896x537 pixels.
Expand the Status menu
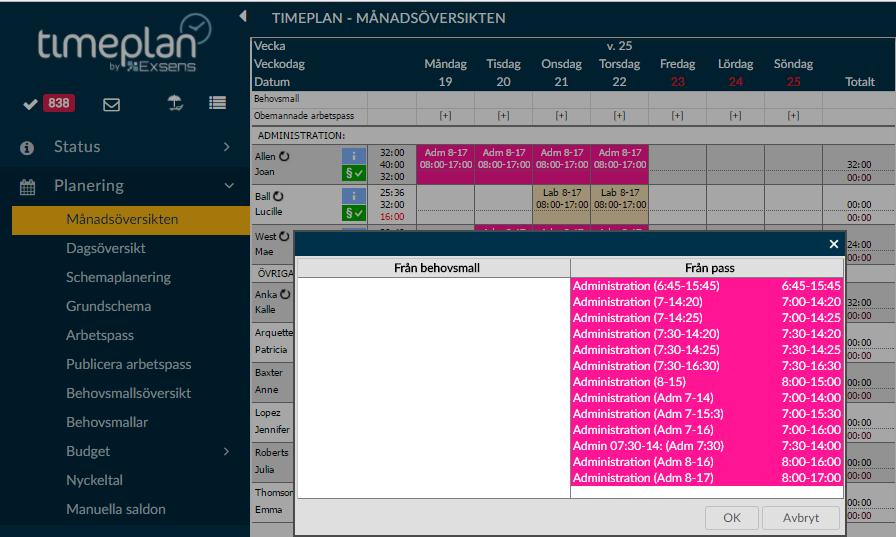[227, 147]
